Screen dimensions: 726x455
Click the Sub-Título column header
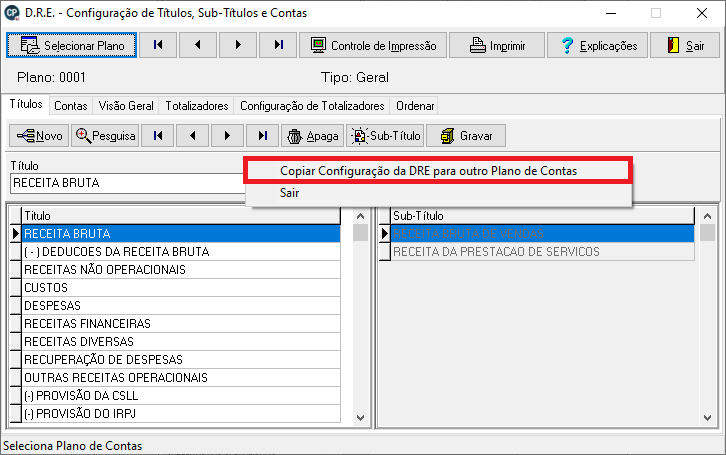[543, 216]
